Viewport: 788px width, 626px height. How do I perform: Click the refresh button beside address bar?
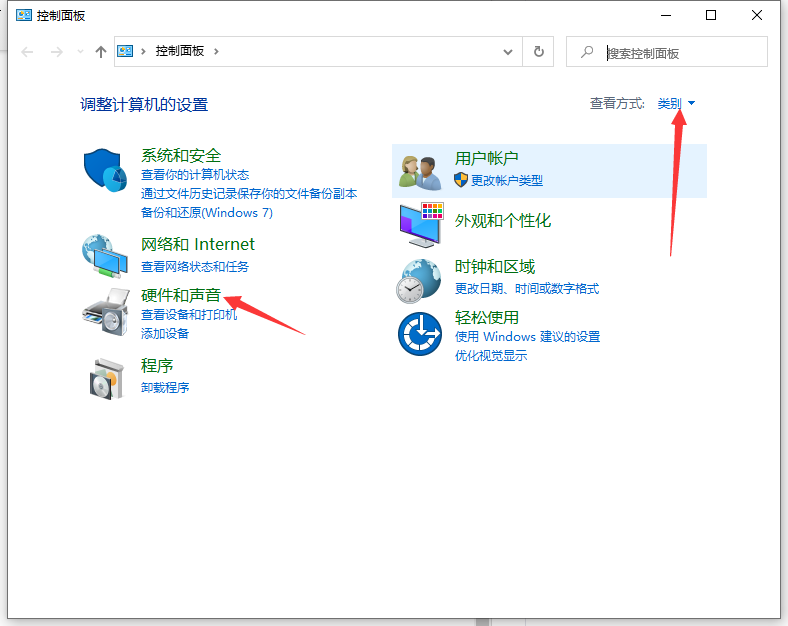click(539, 52)
